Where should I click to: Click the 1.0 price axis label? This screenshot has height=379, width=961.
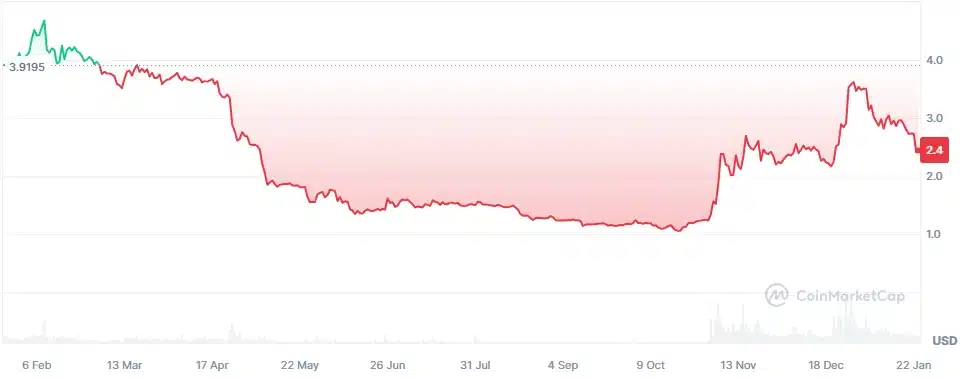tap(934, 234)
